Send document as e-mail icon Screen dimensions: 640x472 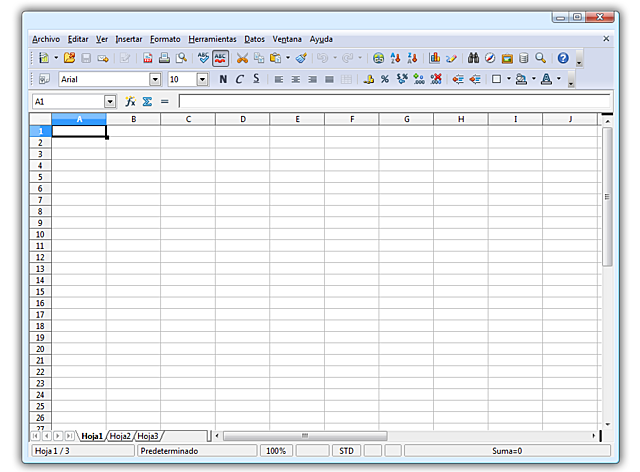click(x=103, y=58)
